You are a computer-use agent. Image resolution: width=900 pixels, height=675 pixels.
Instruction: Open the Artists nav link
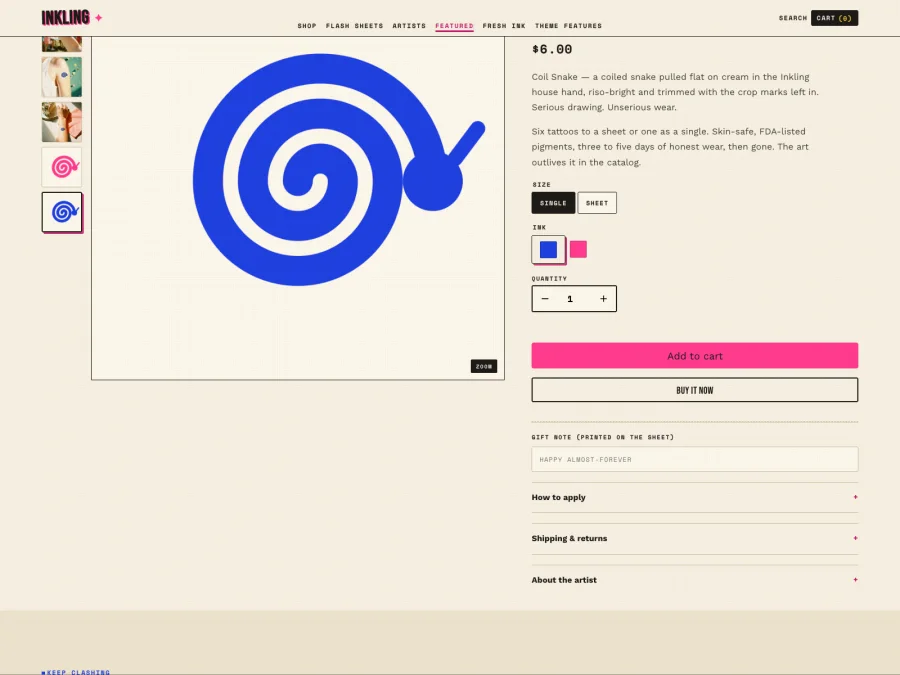[x=409, y=26]
